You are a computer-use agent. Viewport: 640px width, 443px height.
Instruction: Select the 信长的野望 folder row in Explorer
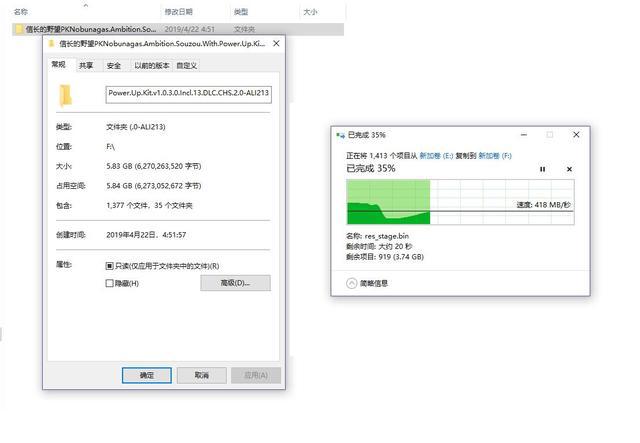pos(178,29)
